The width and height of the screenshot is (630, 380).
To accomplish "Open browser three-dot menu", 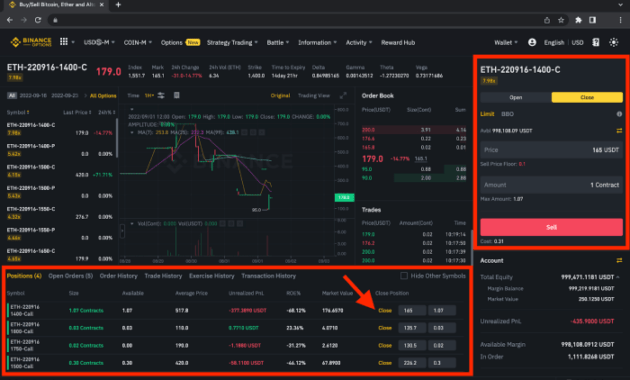I will coord(620,20).
